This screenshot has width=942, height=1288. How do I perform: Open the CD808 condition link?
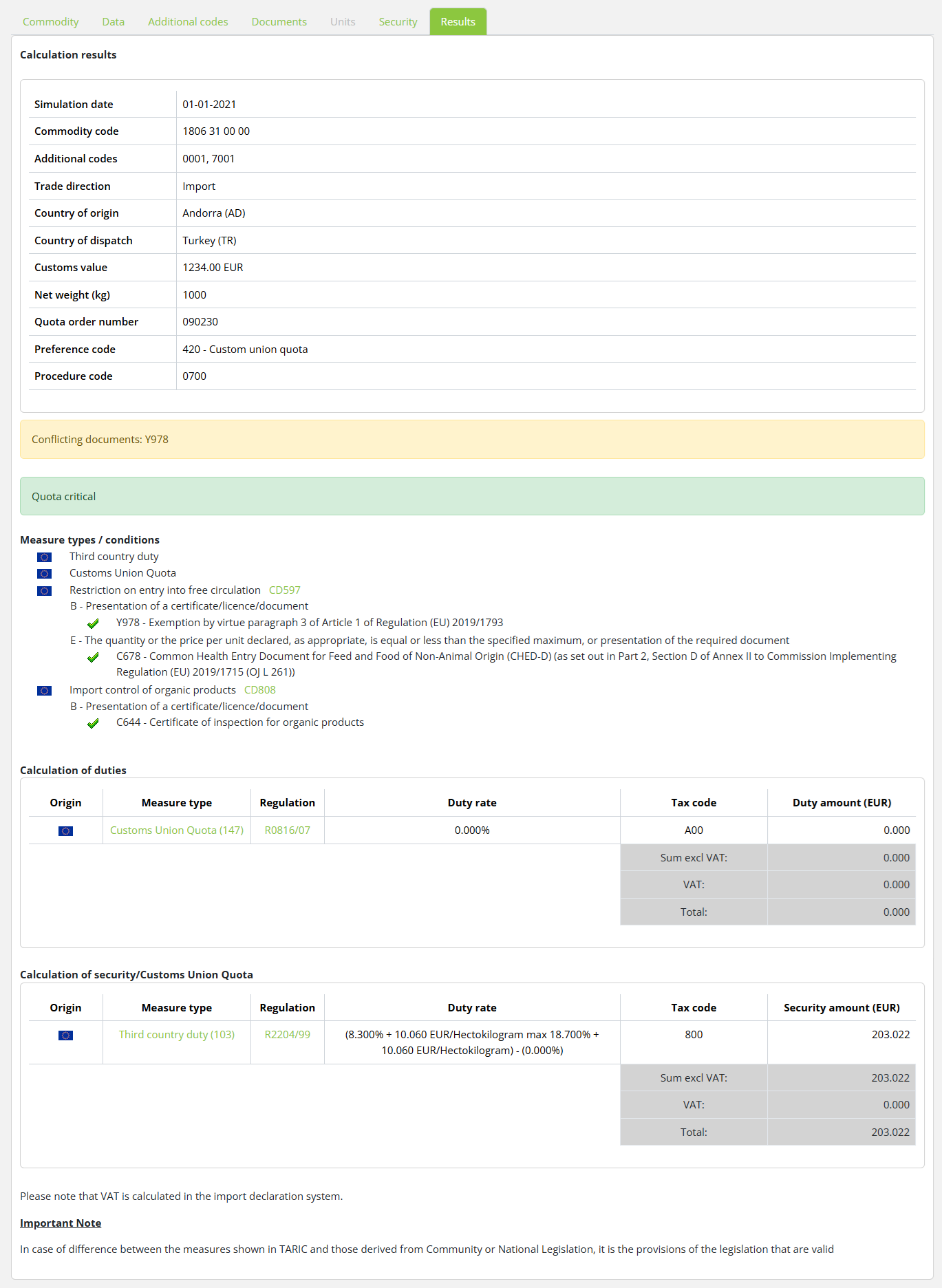pos(259,690)
